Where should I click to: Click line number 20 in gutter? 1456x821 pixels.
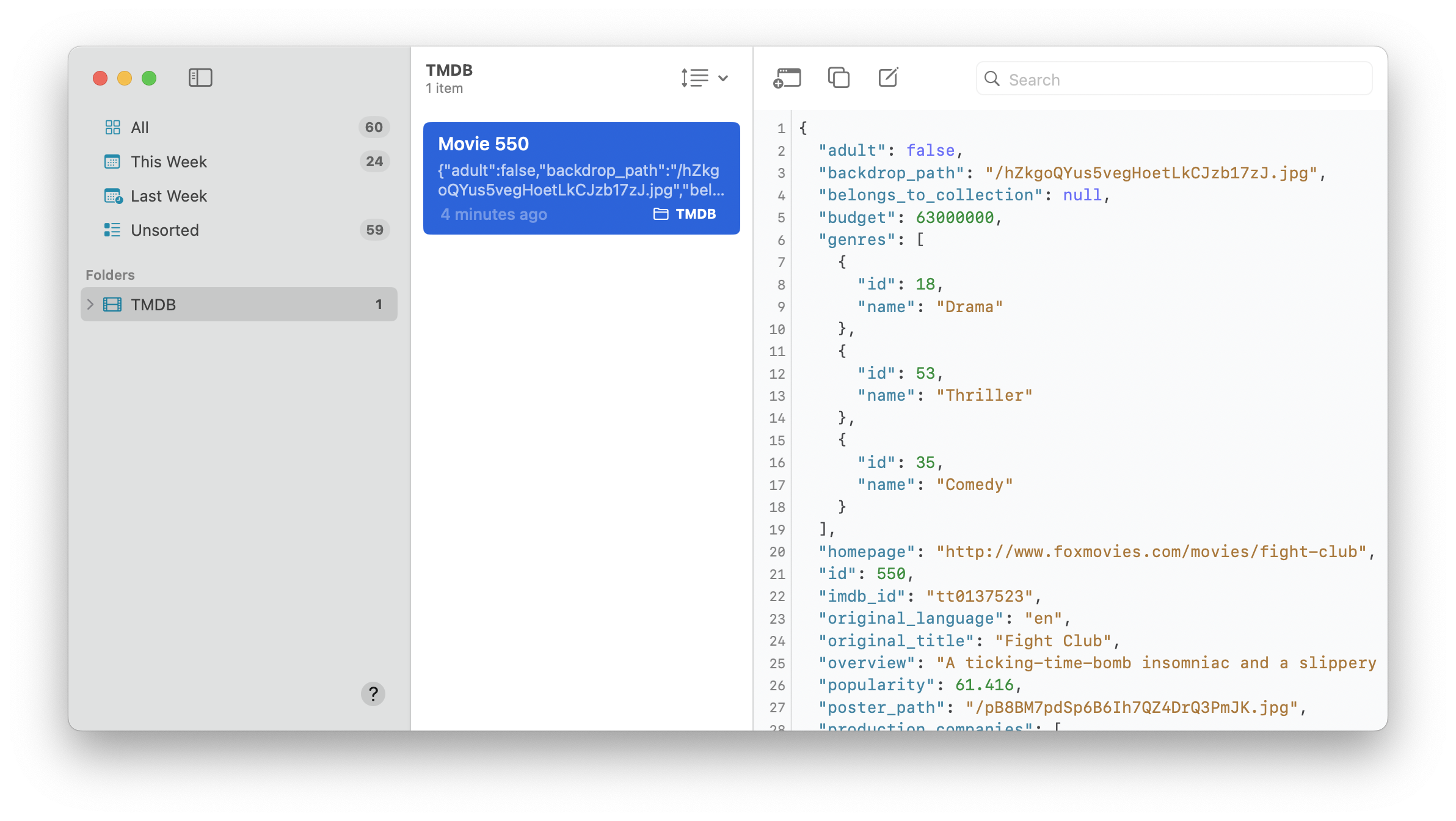[777, 552]
